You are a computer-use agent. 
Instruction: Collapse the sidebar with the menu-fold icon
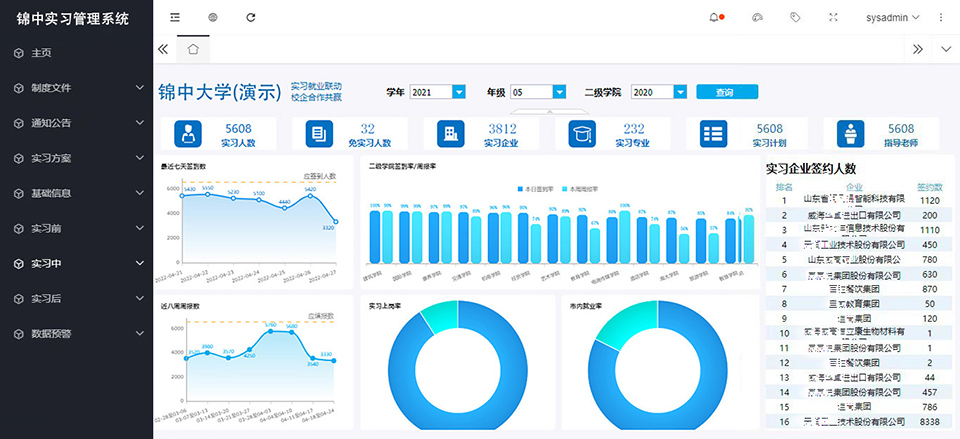tap(175, 17)
